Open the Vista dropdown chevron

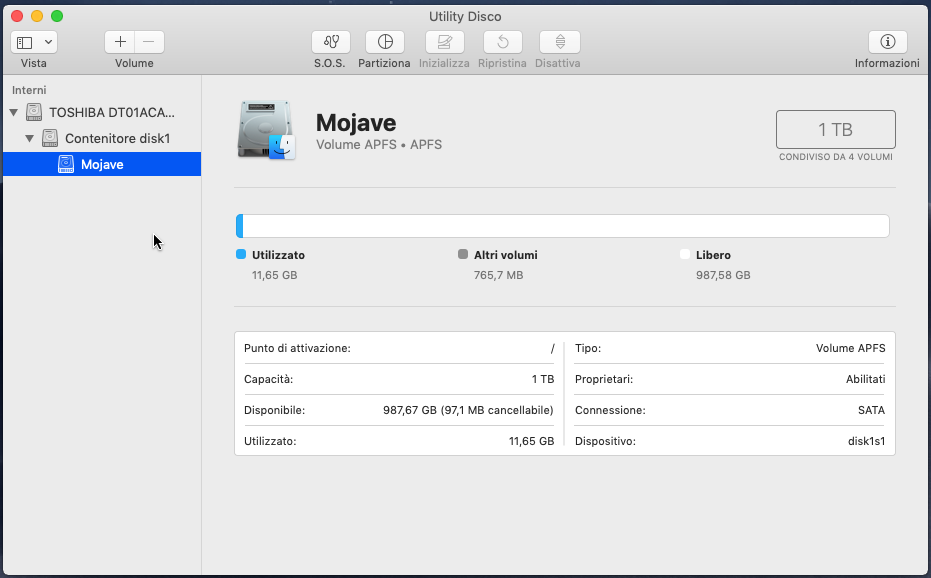48,42
